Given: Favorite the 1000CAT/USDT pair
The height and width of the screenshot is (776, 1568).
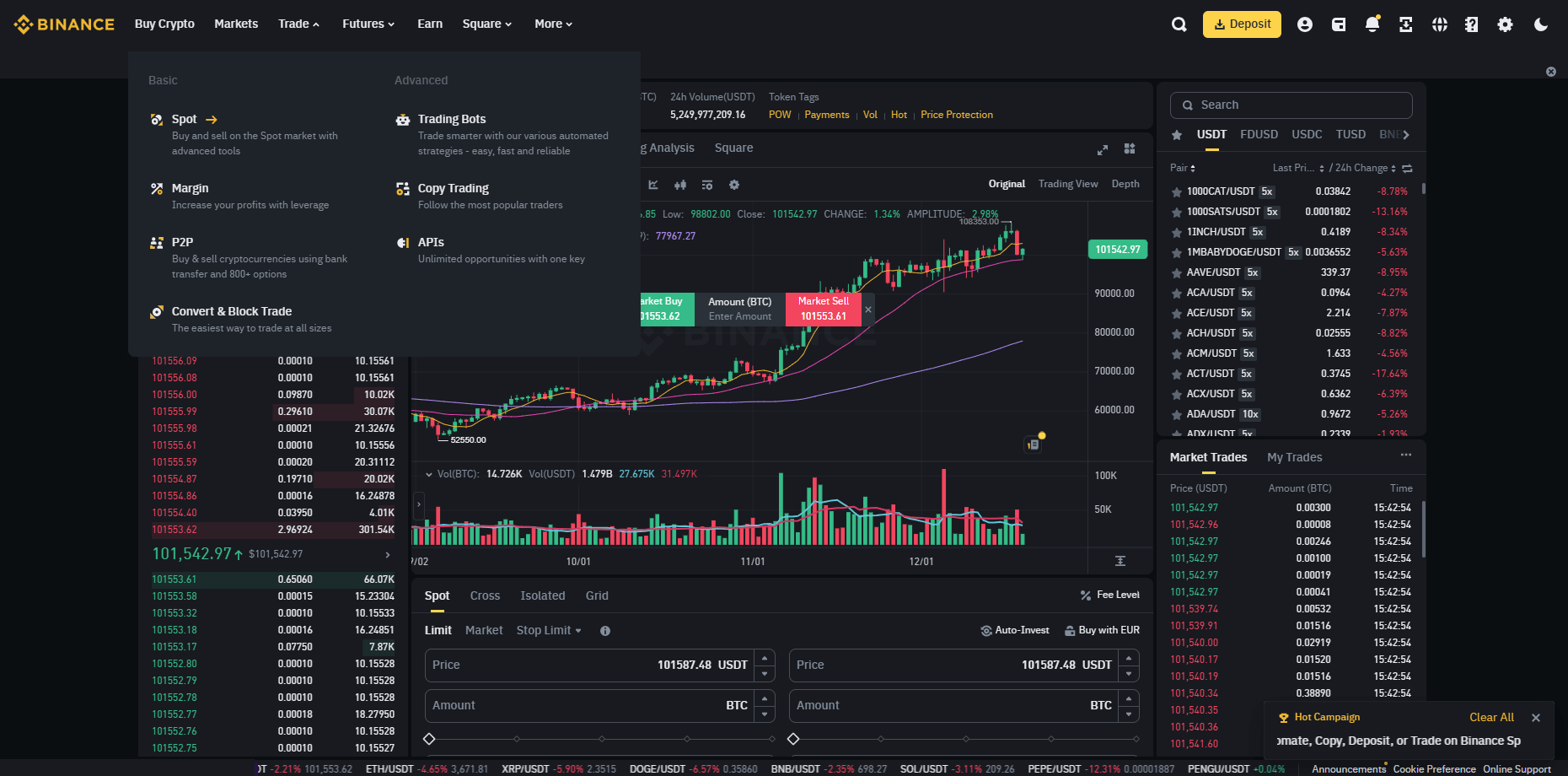Looking at the screenshot, I should (x=1177, y=192).
